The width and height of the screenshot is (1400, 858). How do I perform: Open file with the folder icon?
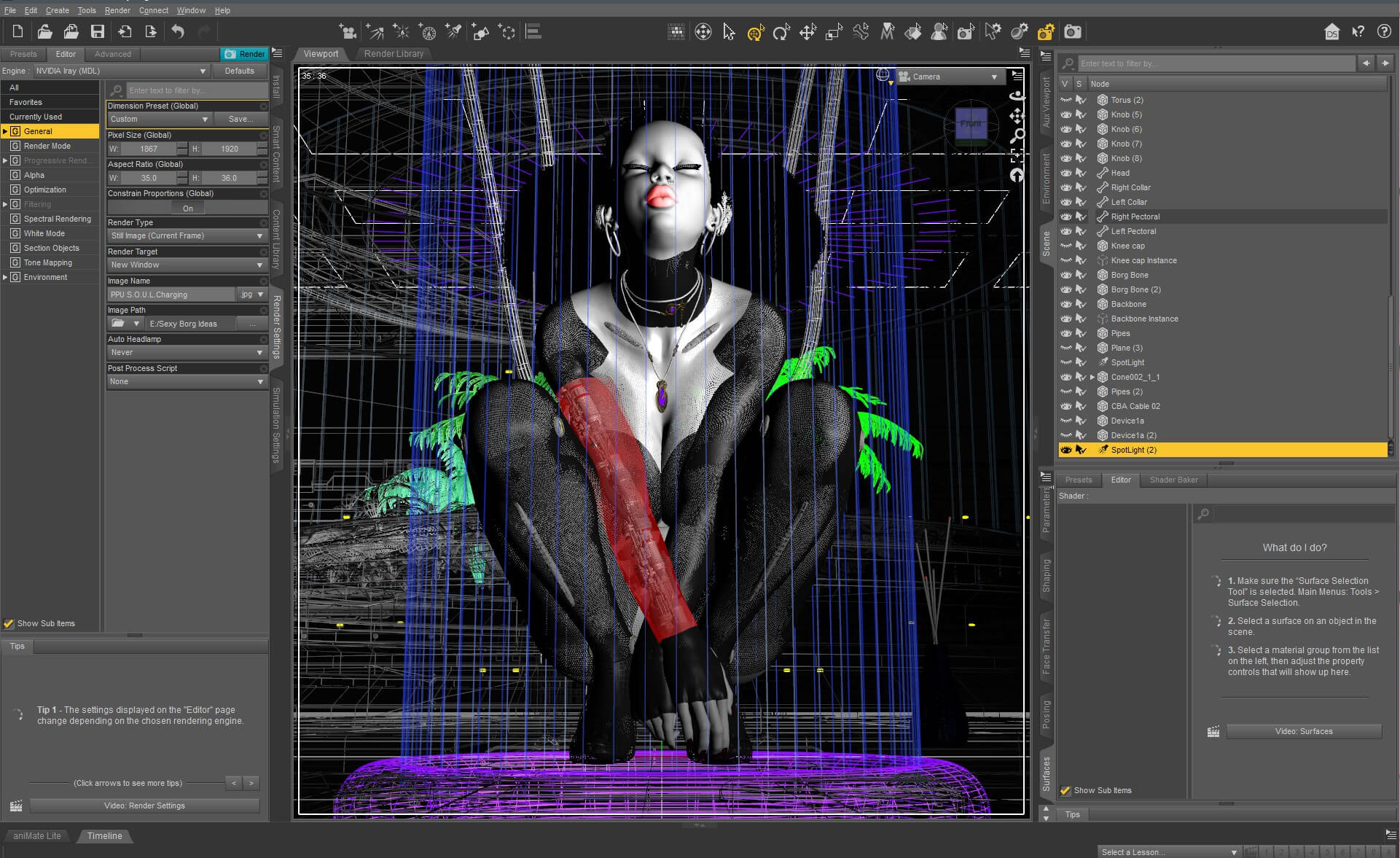click(44, 31)
